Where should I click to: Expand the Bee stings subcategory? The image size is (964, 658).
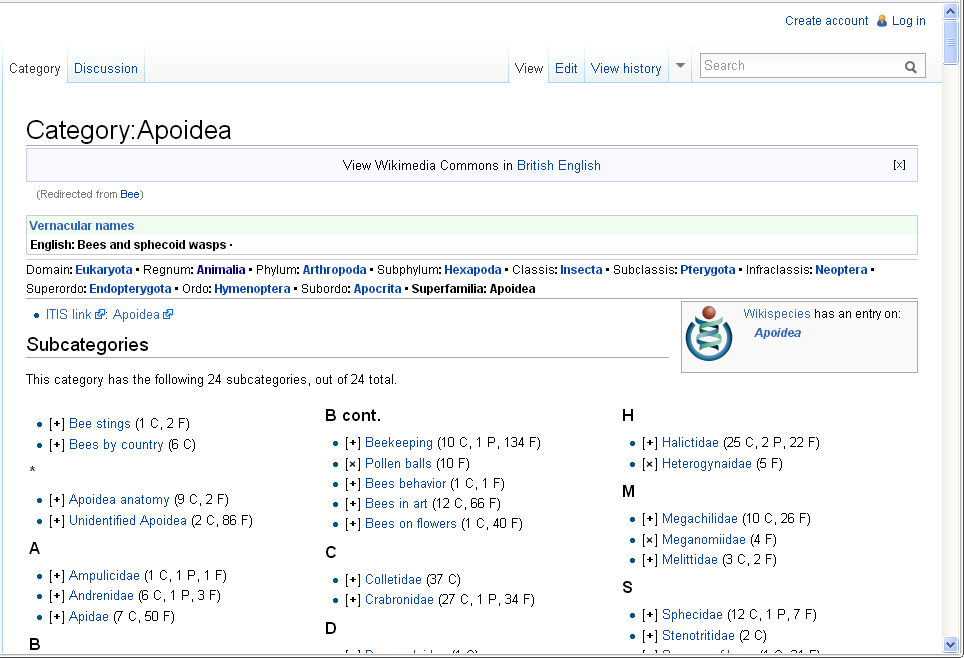pyautogui.click(x=57, y=424)
